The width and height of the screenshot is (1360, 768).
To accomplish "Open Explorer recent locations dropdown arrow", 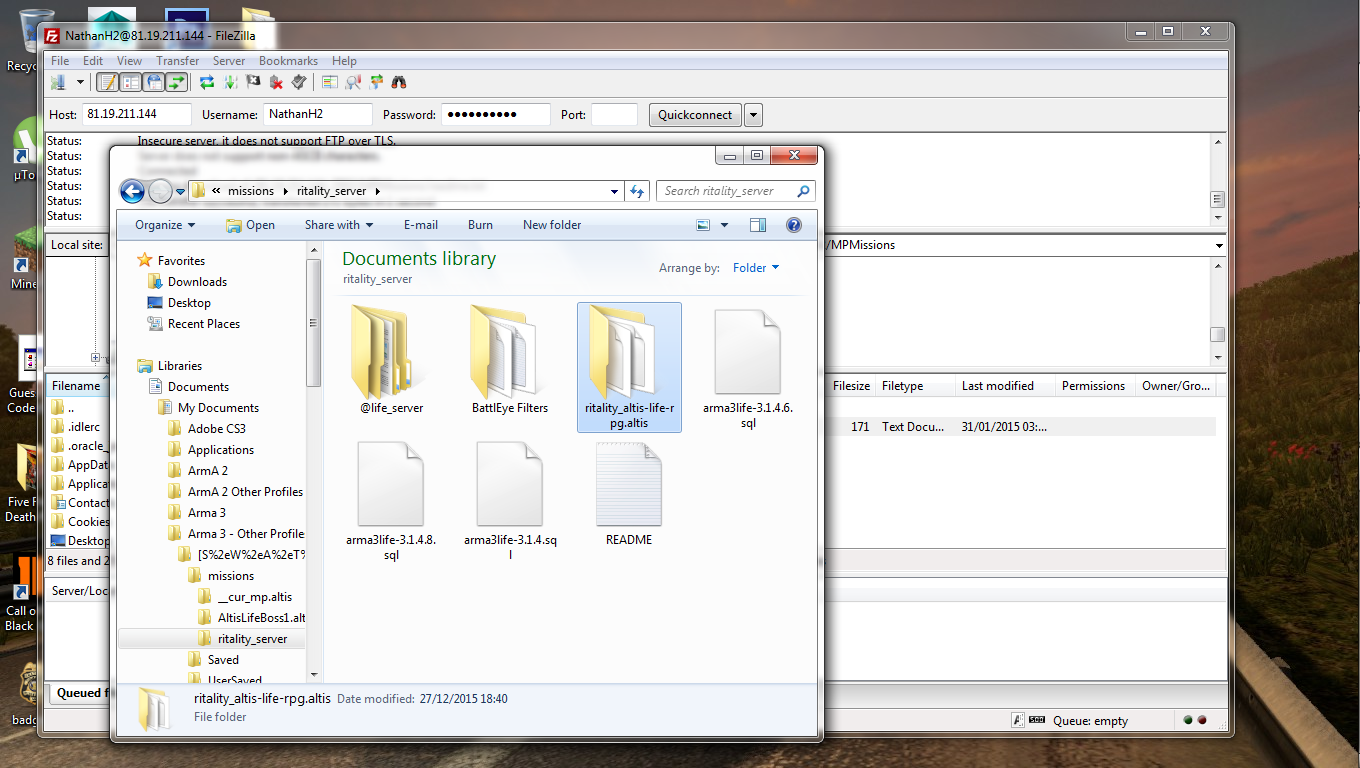I will (180, 191).
